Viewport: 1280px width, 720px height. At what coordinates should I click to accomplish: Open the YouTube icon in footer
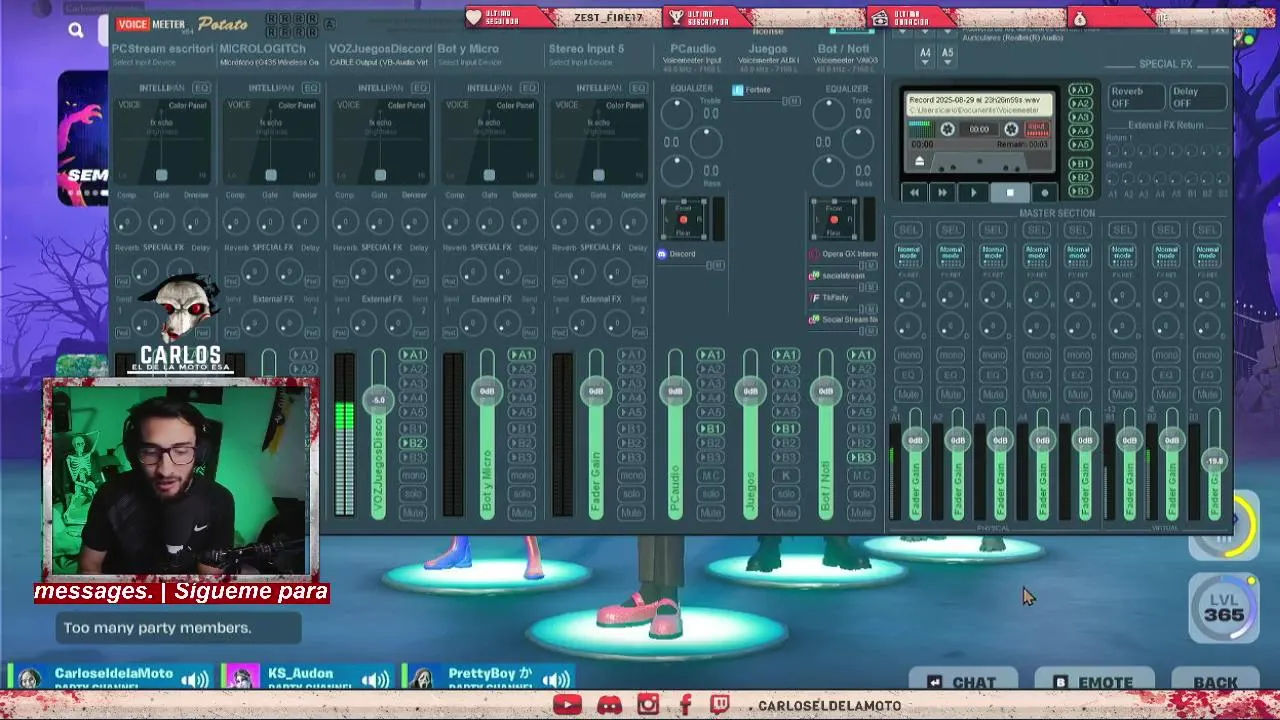(566, 705)
